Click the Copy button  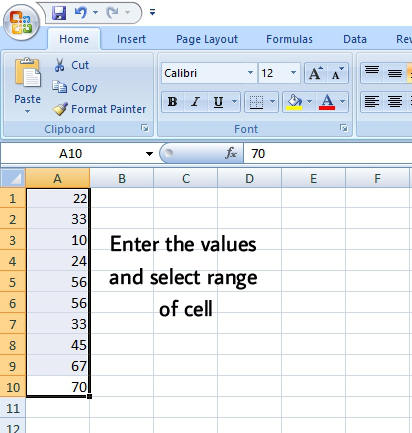(75, 87)
